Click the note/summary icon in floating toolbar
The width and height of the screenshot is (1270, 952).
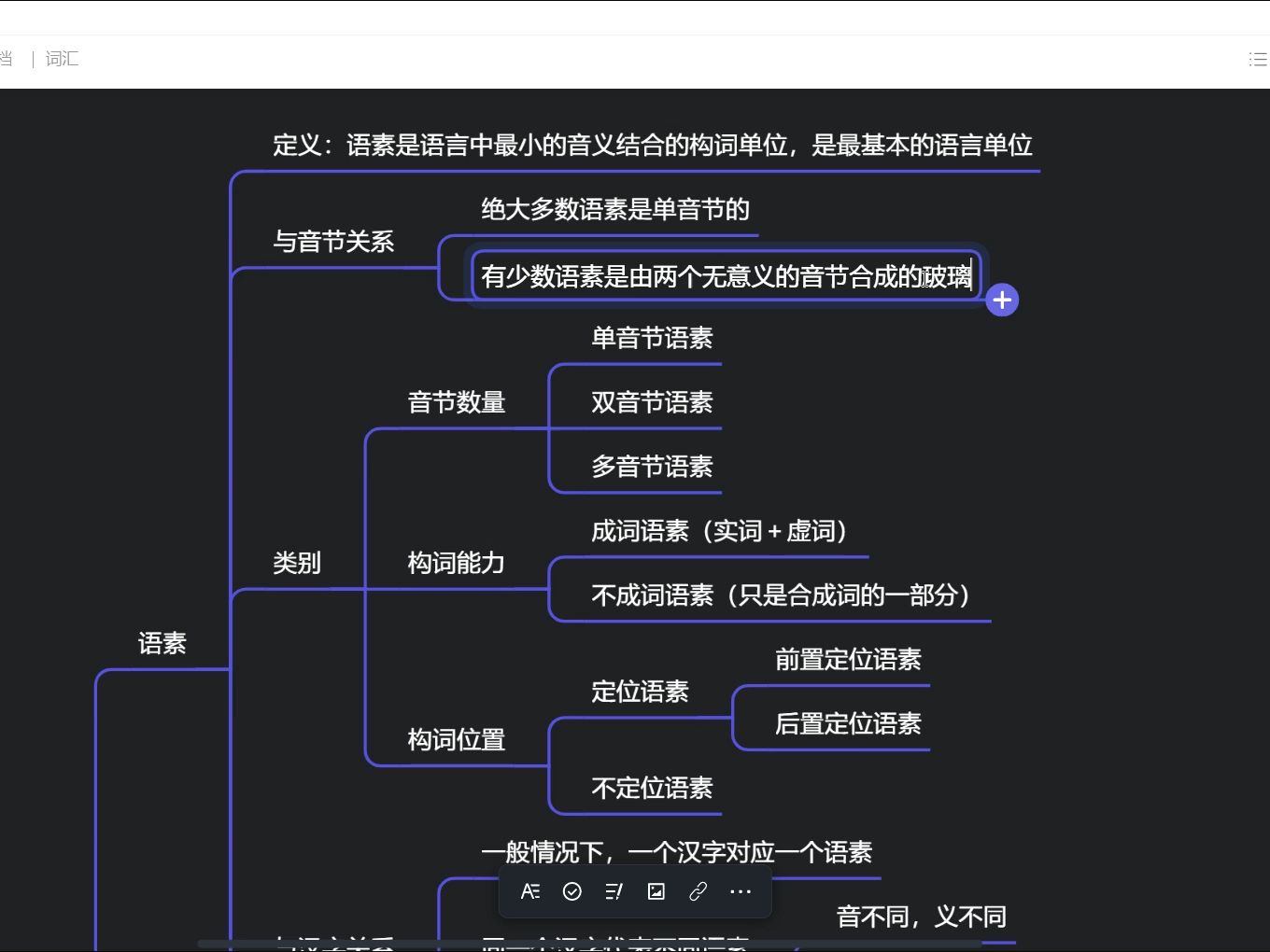[614, 892]
